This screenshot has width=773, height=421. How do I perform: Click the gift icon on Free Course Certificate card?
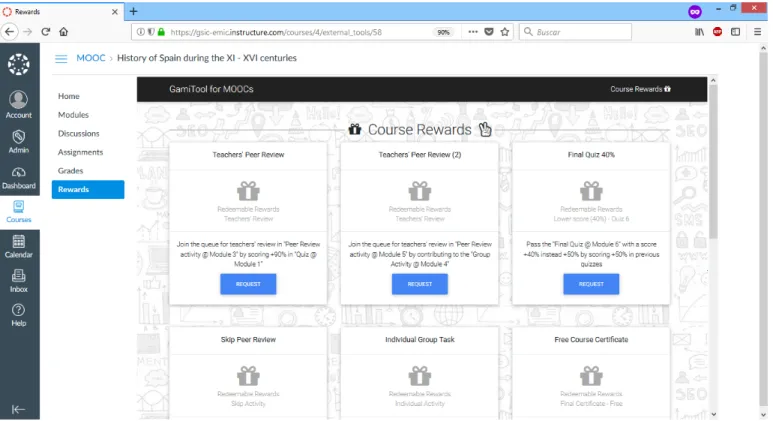click(591, 376)
